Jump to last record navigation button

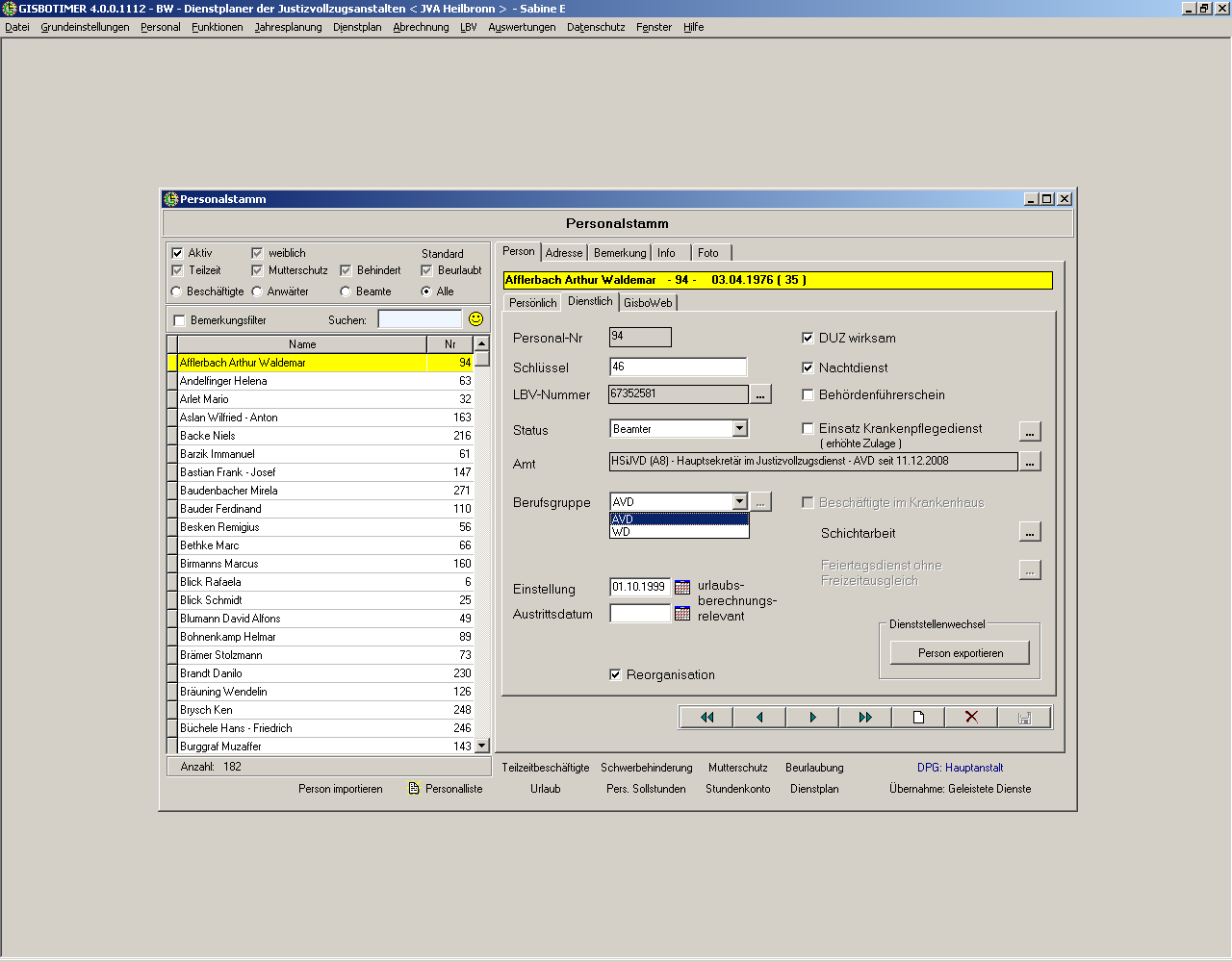[x=865, y=718]
